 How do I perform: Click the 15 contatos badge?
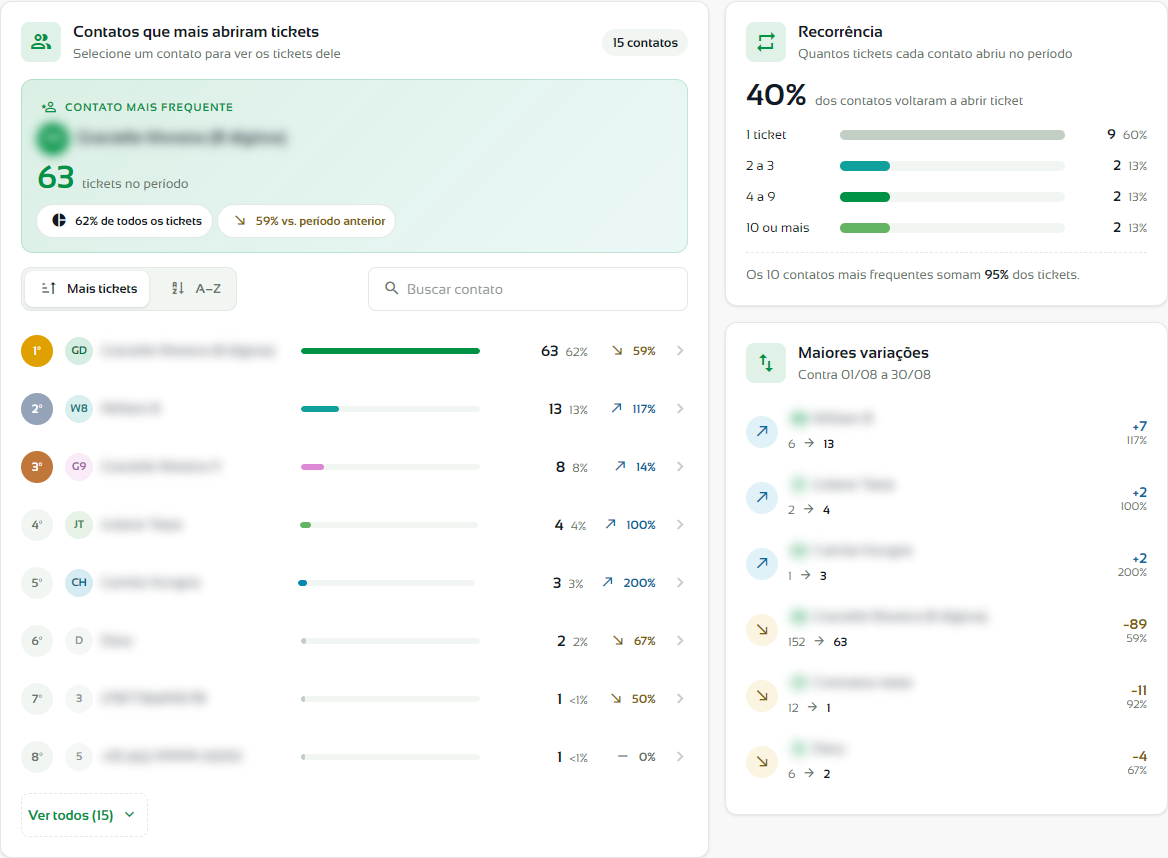[x=645, y=42]
